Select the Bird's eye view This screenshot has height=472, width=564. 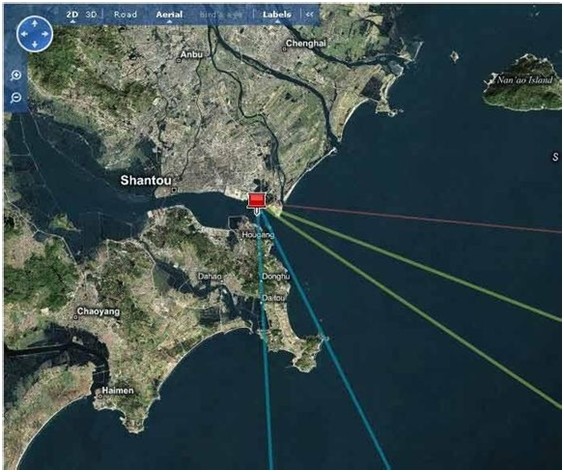(x=221, y=15)
